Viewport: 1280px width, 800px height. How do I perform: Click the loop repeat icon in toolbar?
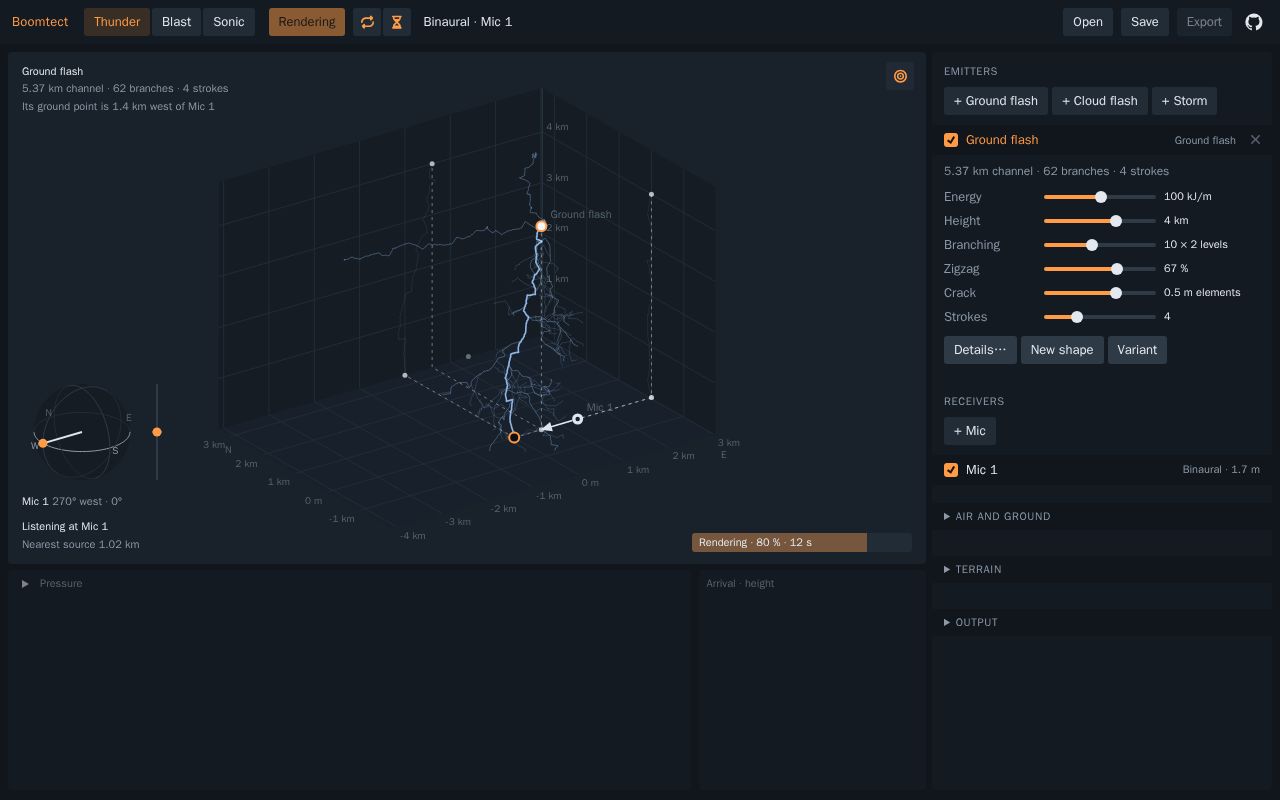(x=367, y=22)
